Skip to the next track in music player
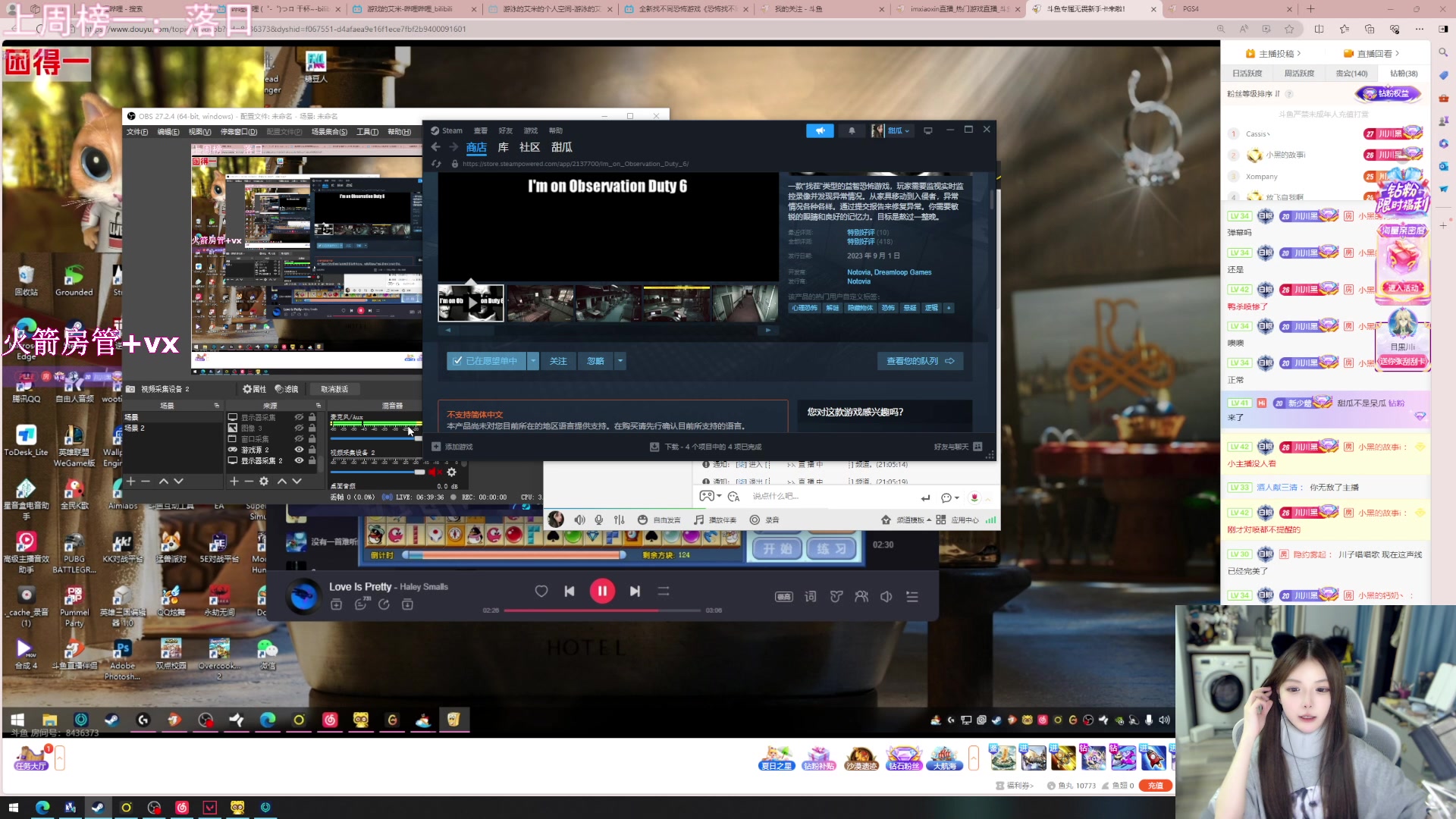This screenshot has width=1456, height=819. pyautogui.click(x=635, y=591)
